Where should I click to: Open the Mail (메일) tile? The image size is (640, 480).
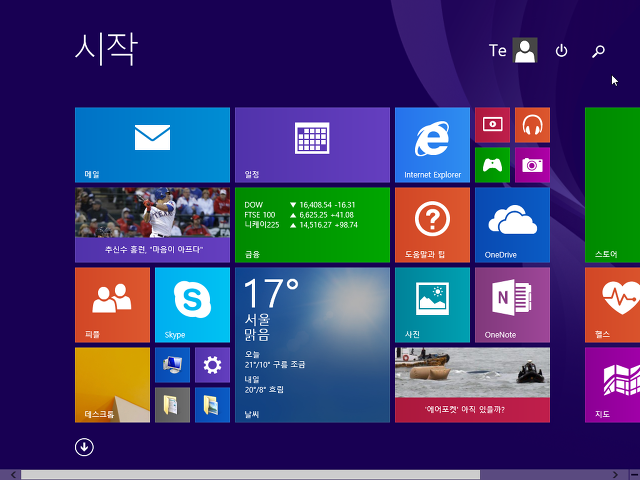point(152,145)
